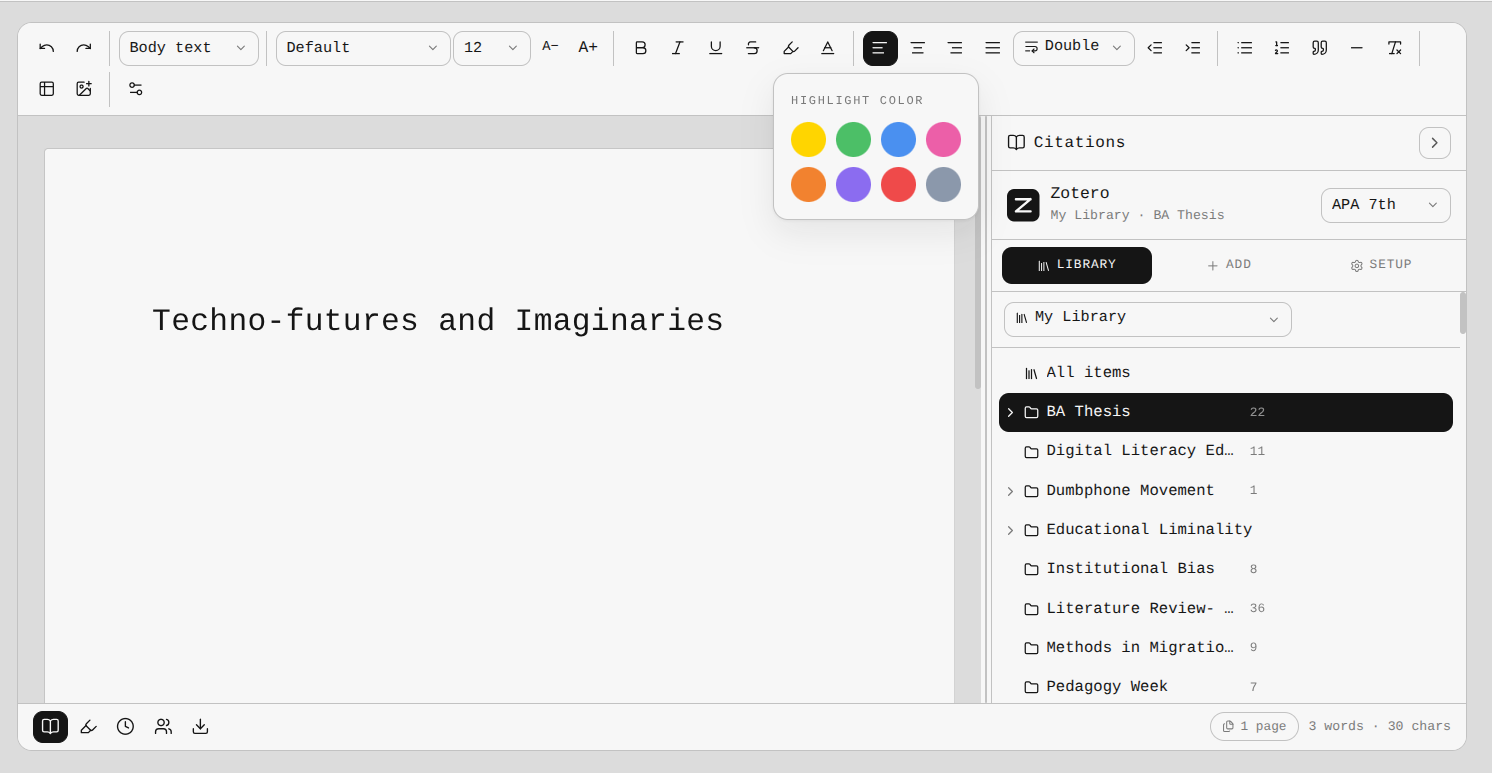Viewport: 1492px width, 773px height.
Task: Click the 1 page indicator button
Action: [x=1254, y=727]
